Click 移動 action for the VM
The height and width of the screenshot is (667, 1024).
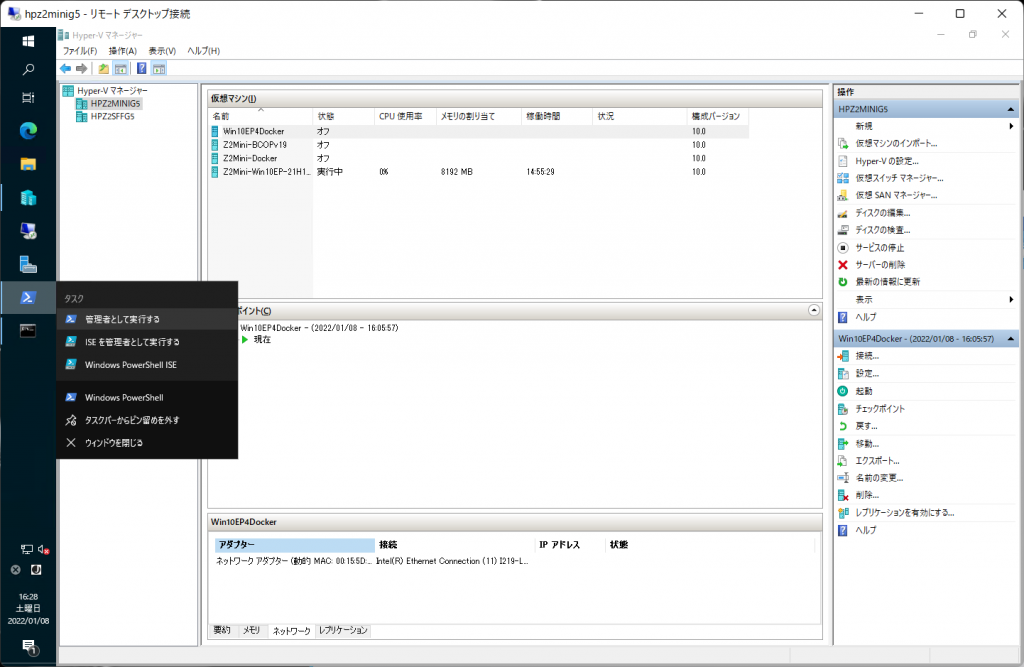(867, 444)
